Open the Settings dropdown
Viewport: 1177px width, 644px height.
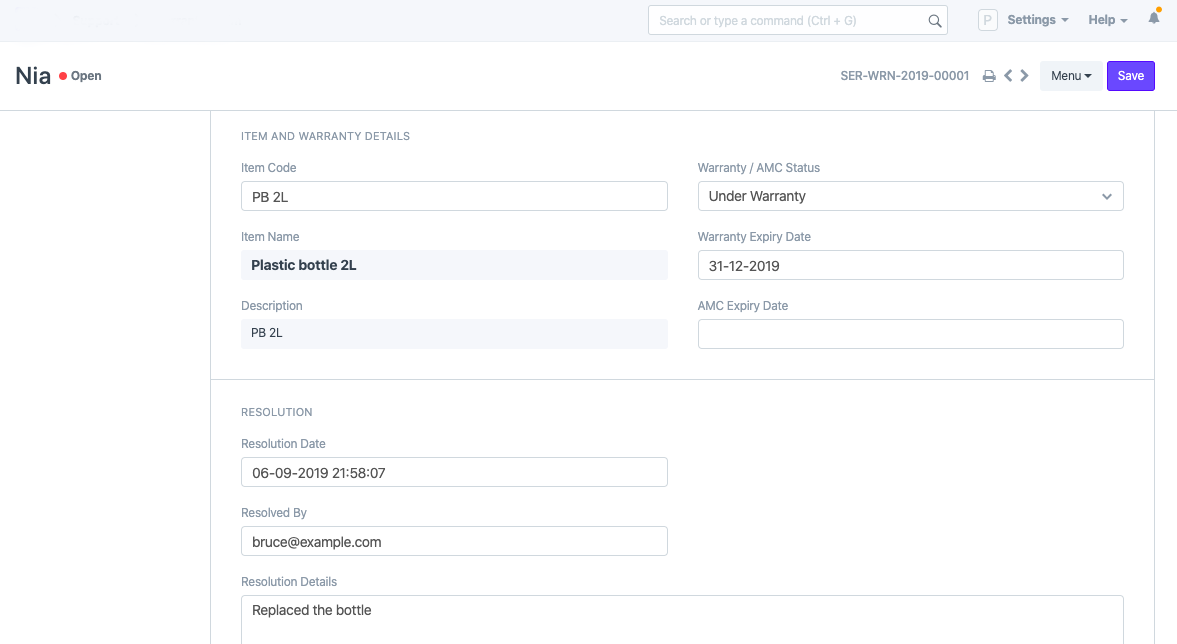click(1037, 20)
